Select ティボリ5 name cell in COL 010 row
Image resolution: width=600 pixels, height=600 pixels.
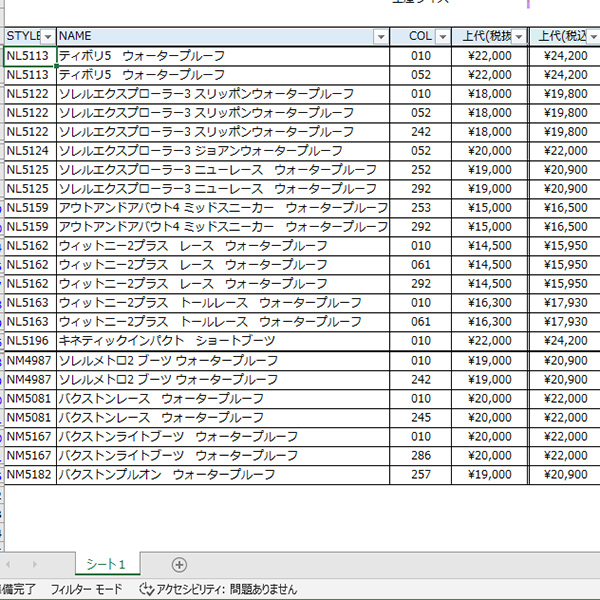click(223, 56)
